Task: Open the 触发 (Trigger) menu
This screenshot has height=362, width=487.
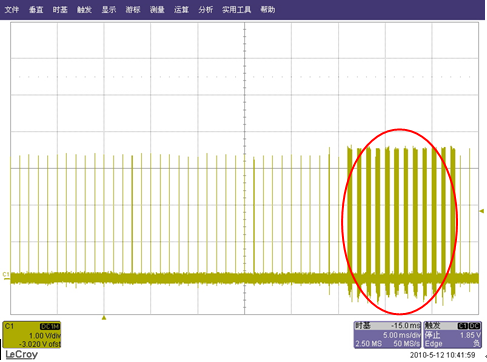Action: [x=84, y=10]
